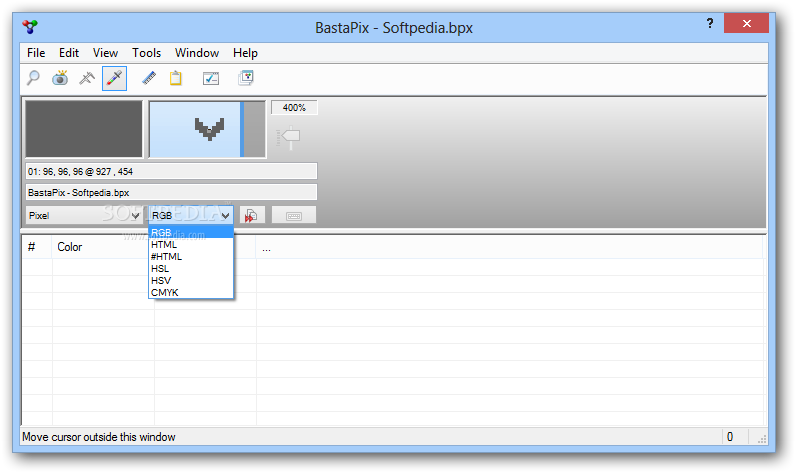Click the magnified pixel preview thumbnail
The image size is (796, 473).
click(207, 129)
